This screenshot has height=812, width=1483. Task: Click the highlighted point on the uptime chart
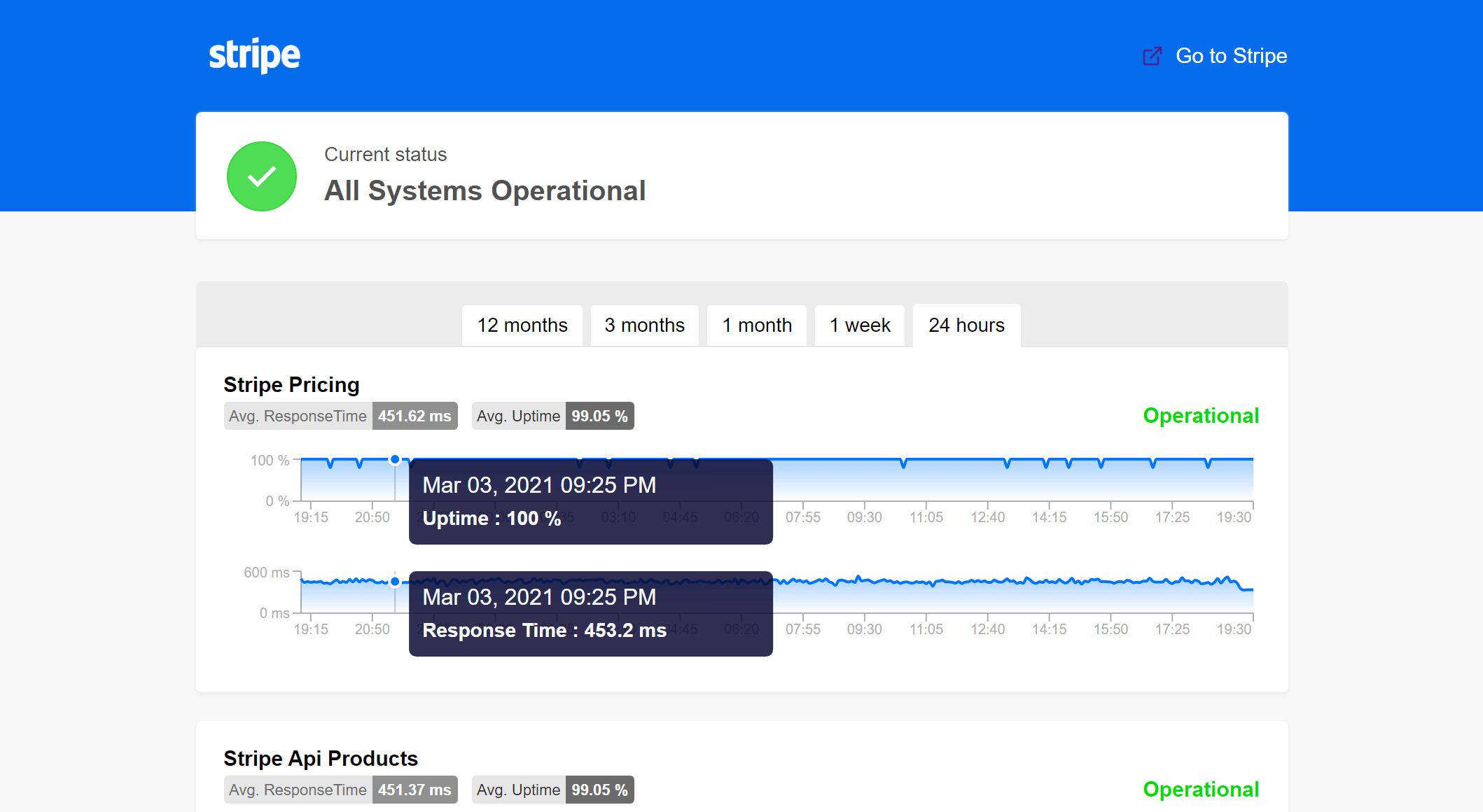(x=395, y=460)
